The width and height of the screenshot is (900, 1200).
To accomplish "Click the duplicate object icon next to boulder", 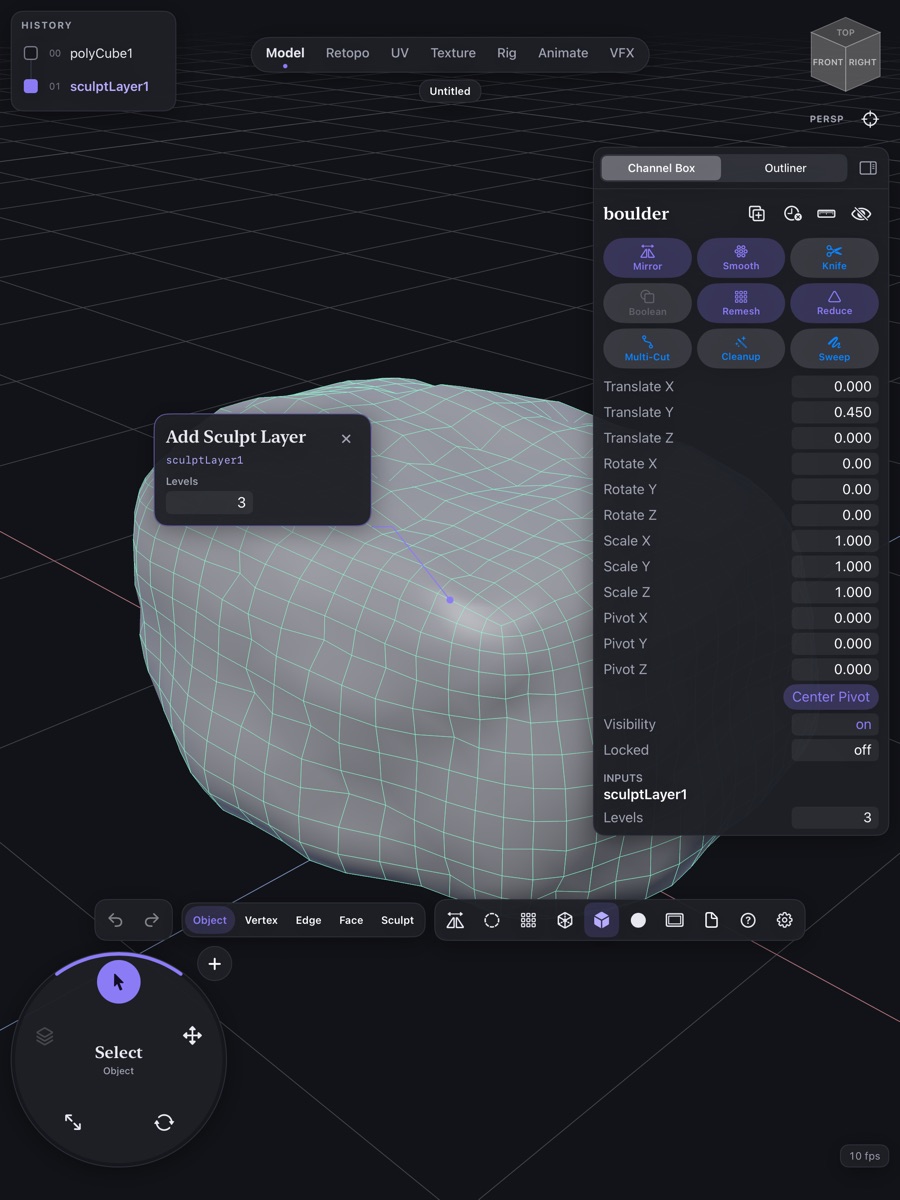I will point(757,213).
